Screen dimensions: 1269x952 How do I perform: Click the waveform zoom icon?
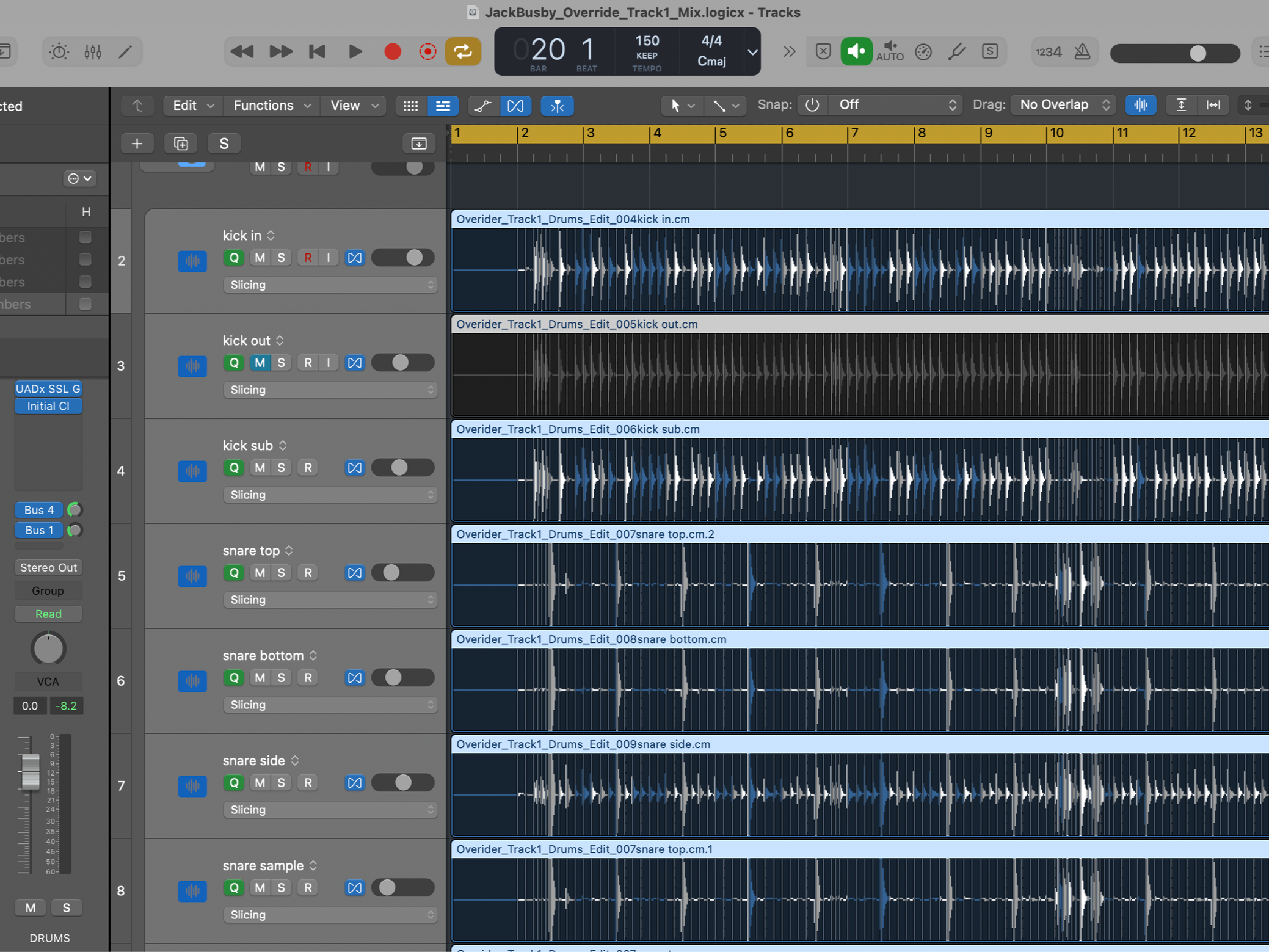(x=1140, y=105)
